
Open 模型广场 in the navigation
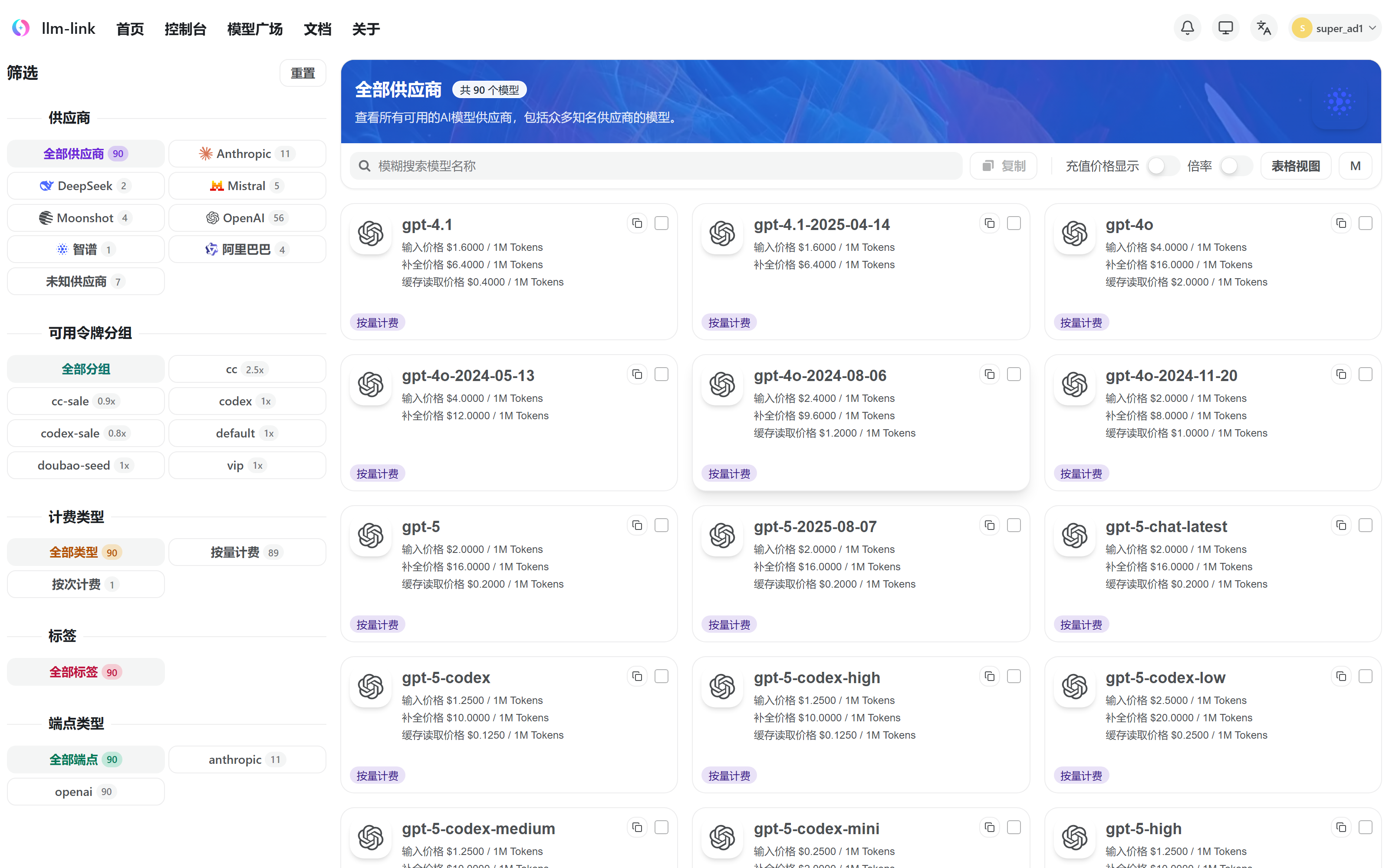pyautogui.click(x=255, y=29)
